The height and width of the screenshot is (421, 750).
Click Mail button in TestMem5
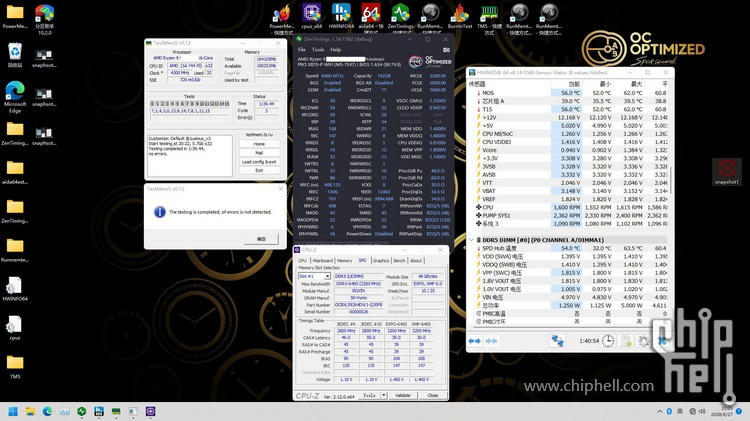pos(259,153)
